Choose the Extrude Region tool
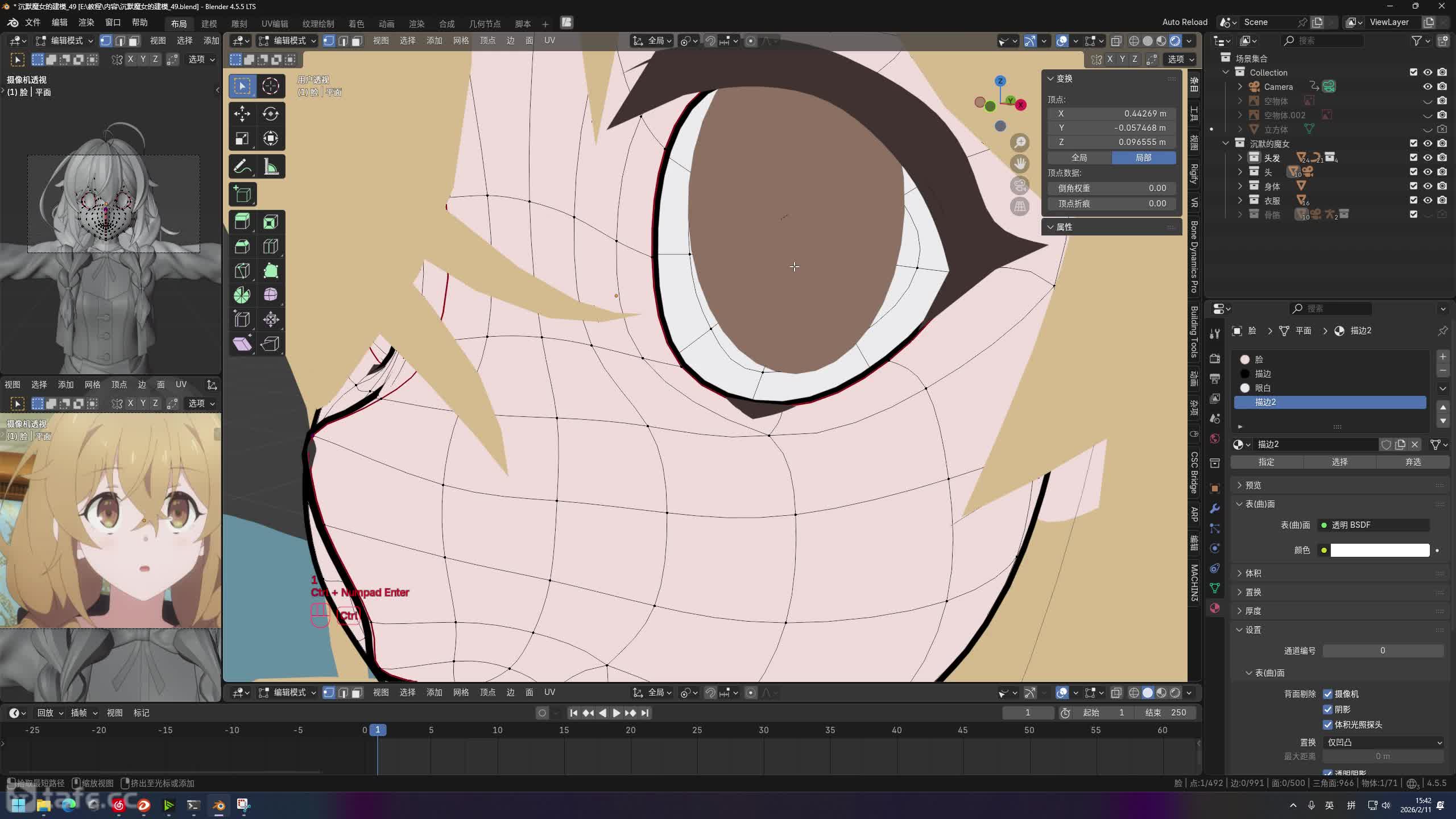This screenshot has height=819, width=1456. point(242,221)
